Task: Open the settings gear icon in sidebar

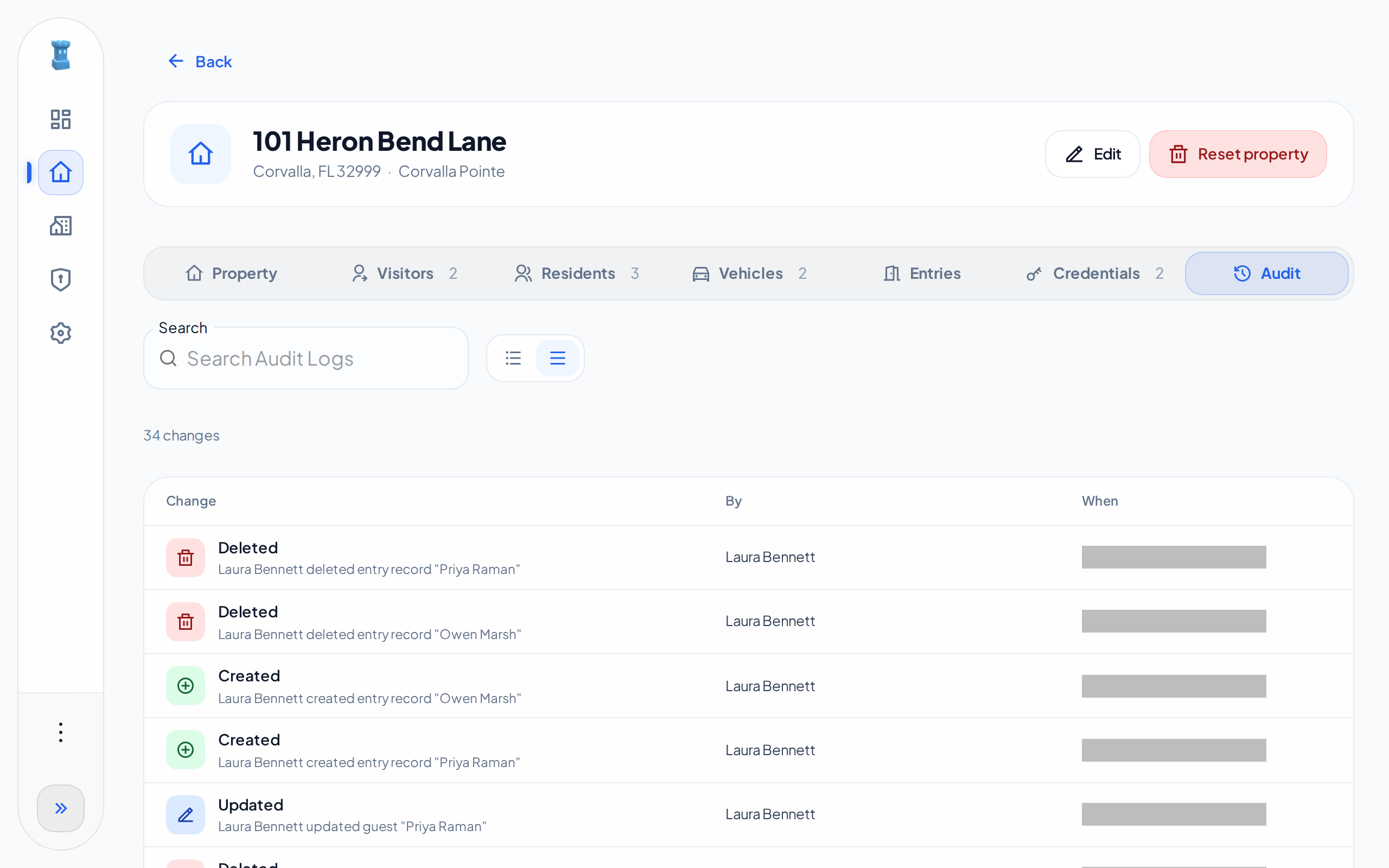Action: click(61, 333)
